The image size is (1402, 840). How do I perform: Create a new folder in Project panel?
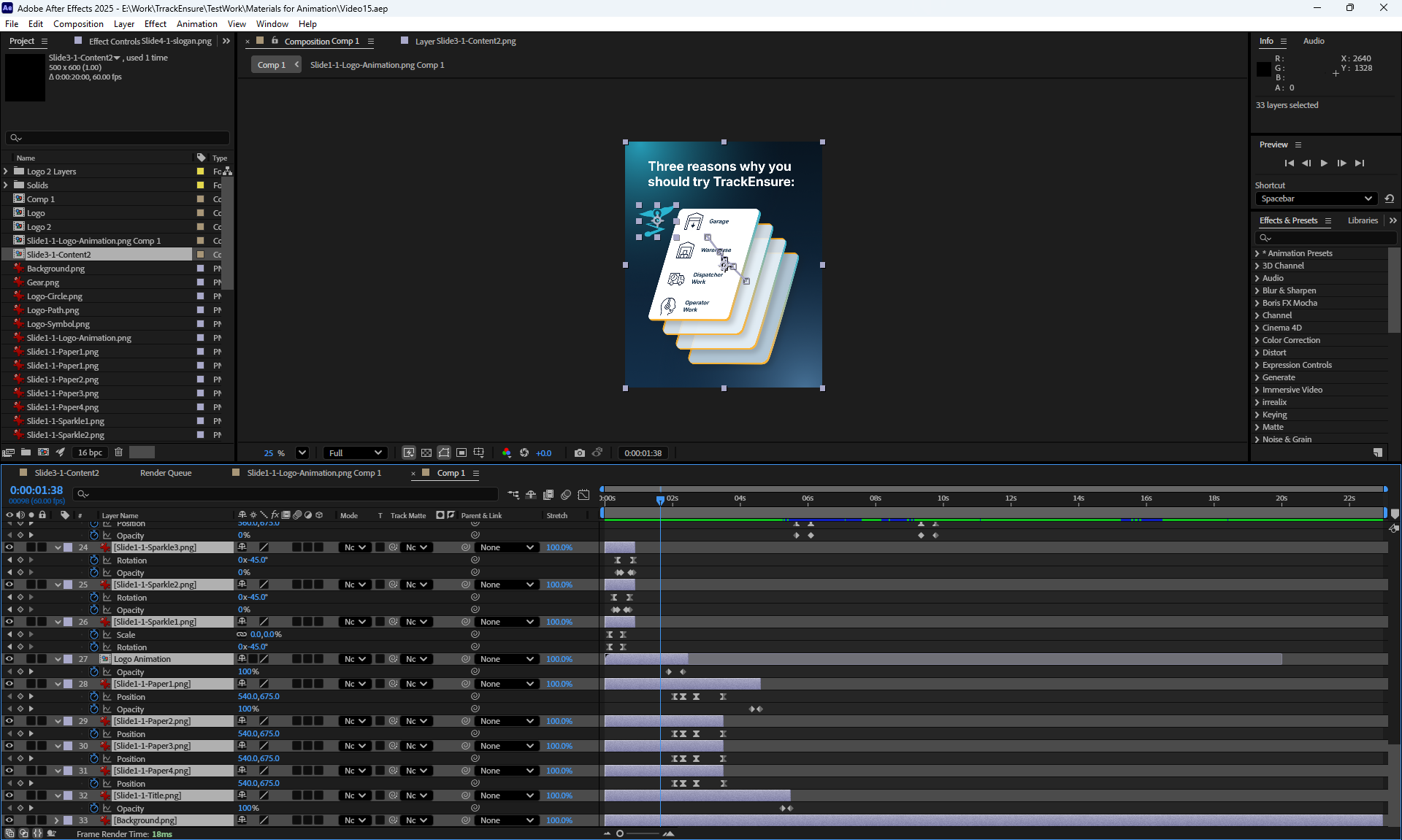pos(26,452)
